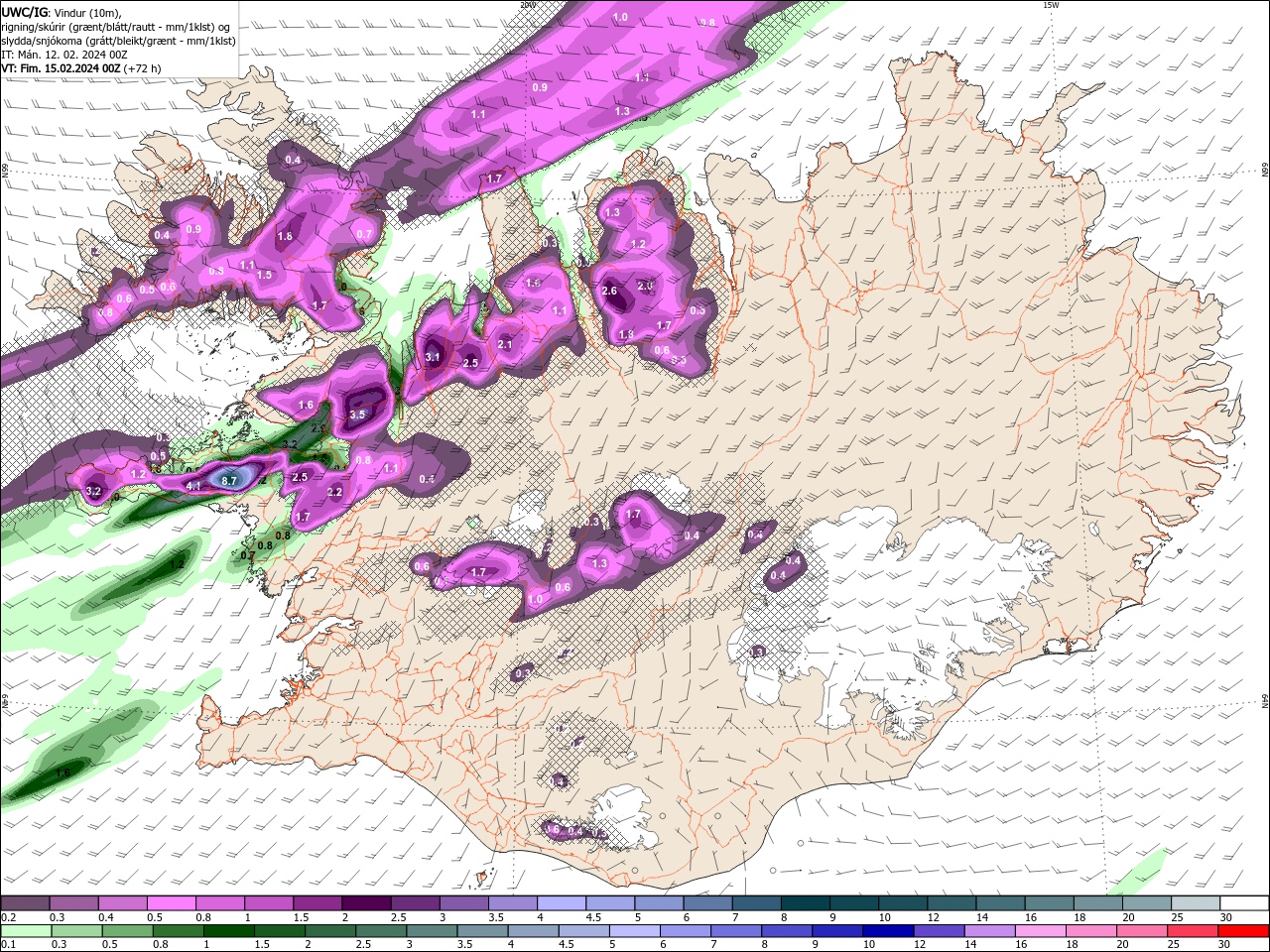Click the 'UWC/IG: Vindur (10m)' title line
Screen dimensions: 1270x952
(62, 12)
